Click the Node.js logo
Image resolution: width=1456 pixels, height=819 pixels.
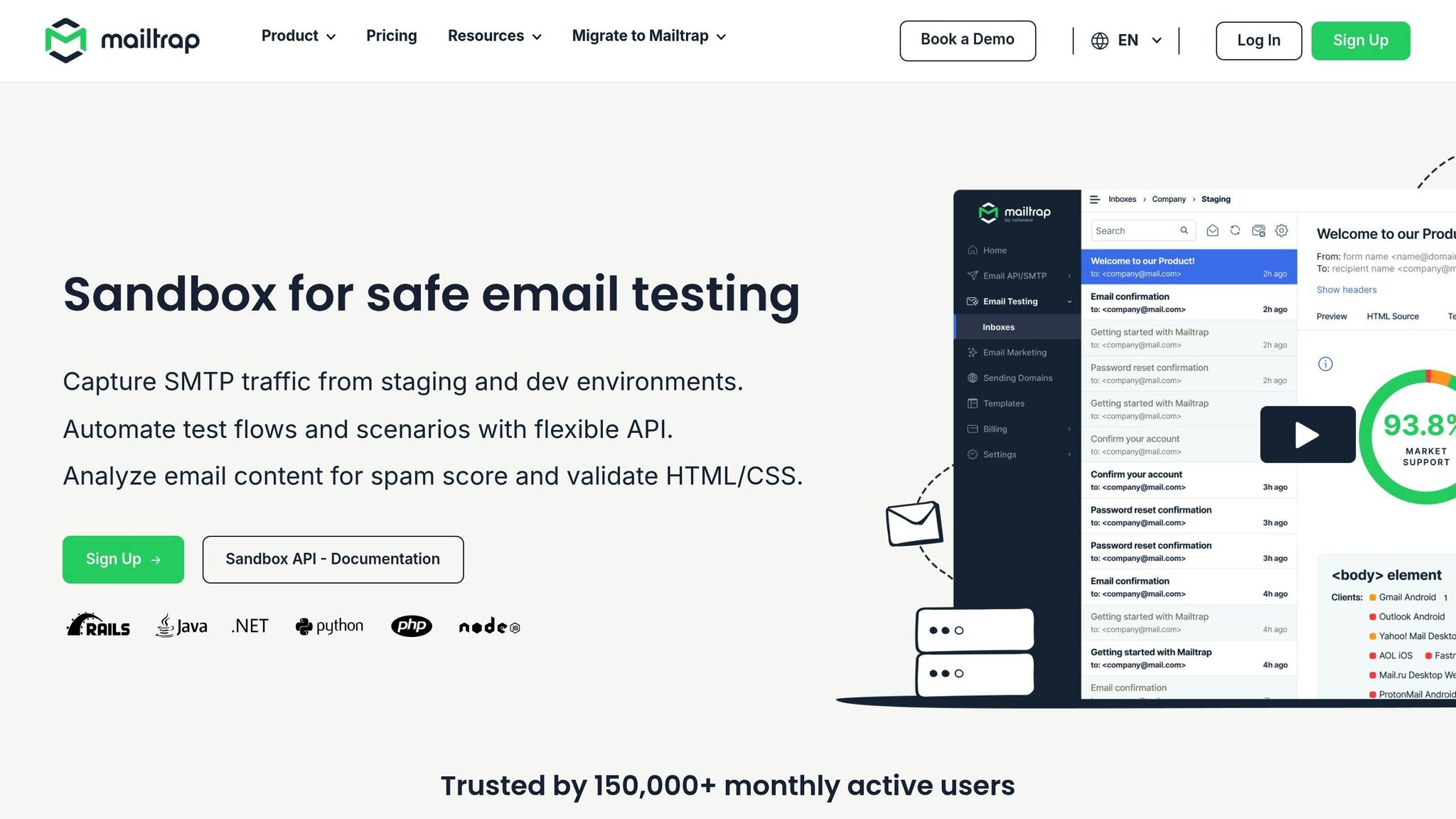pyautogui.click(x=490, y=626)
